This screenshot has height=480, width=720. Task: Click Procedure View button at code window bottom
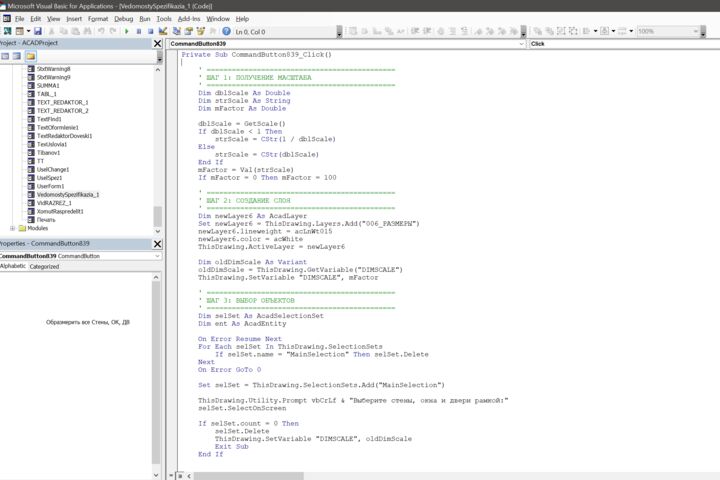(171, 476)
